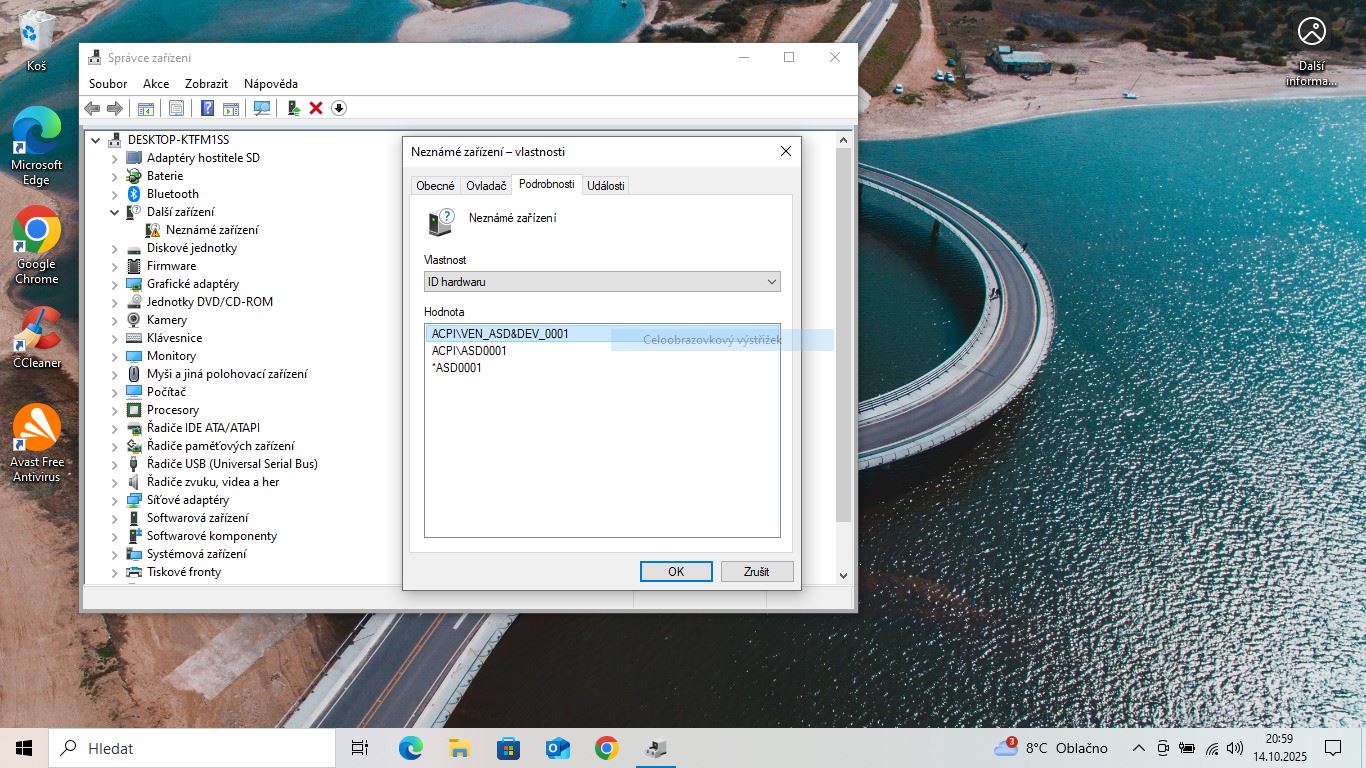
Task: Expand the Diskové jednotky node
Action: 115,248
